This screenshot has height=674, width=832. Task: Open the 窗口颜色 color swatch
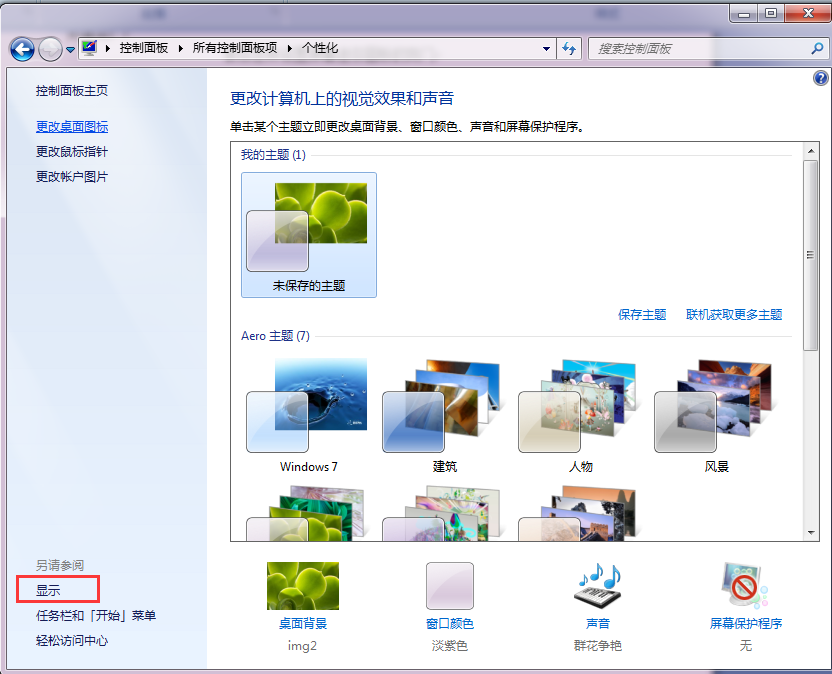coord(450,586)
